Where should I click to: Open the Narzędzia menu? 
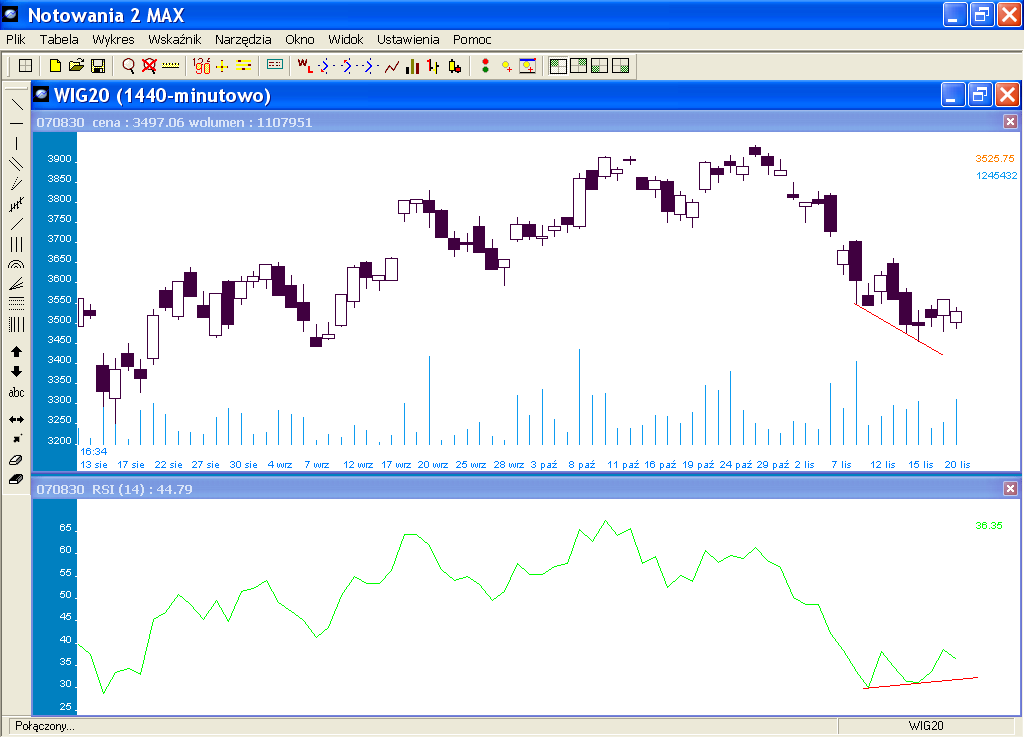pos(243,39)
